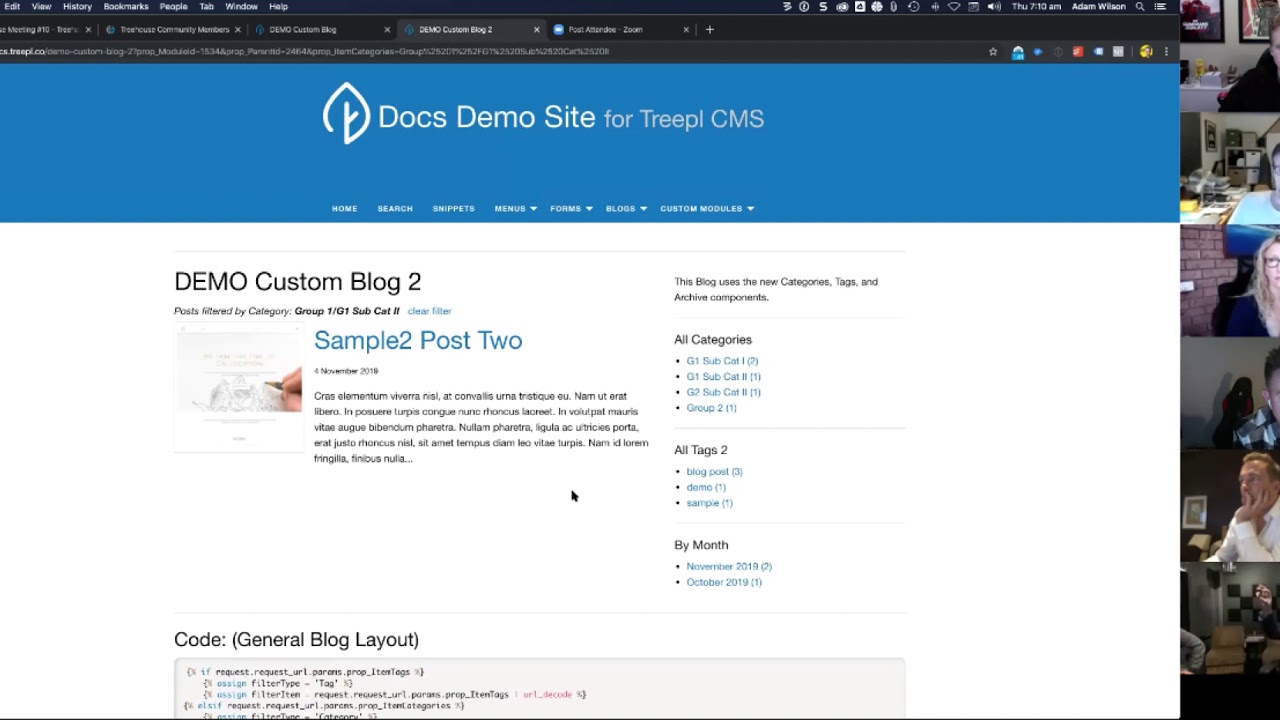1280x720 pixels.
Task: Expand the BLOGS dropdown in navigation
Action: 626,209
